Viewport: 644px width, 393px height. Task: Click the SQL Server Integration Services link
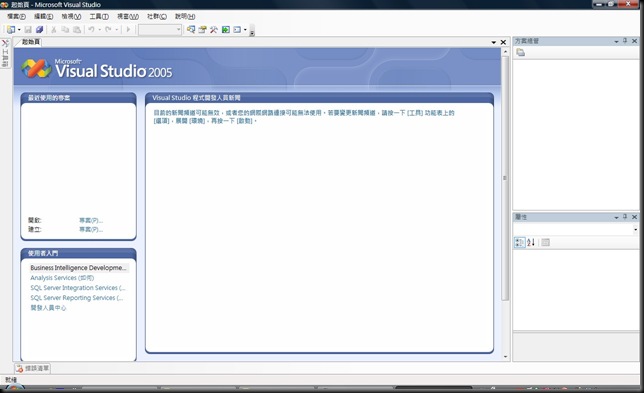click(78, 288)
